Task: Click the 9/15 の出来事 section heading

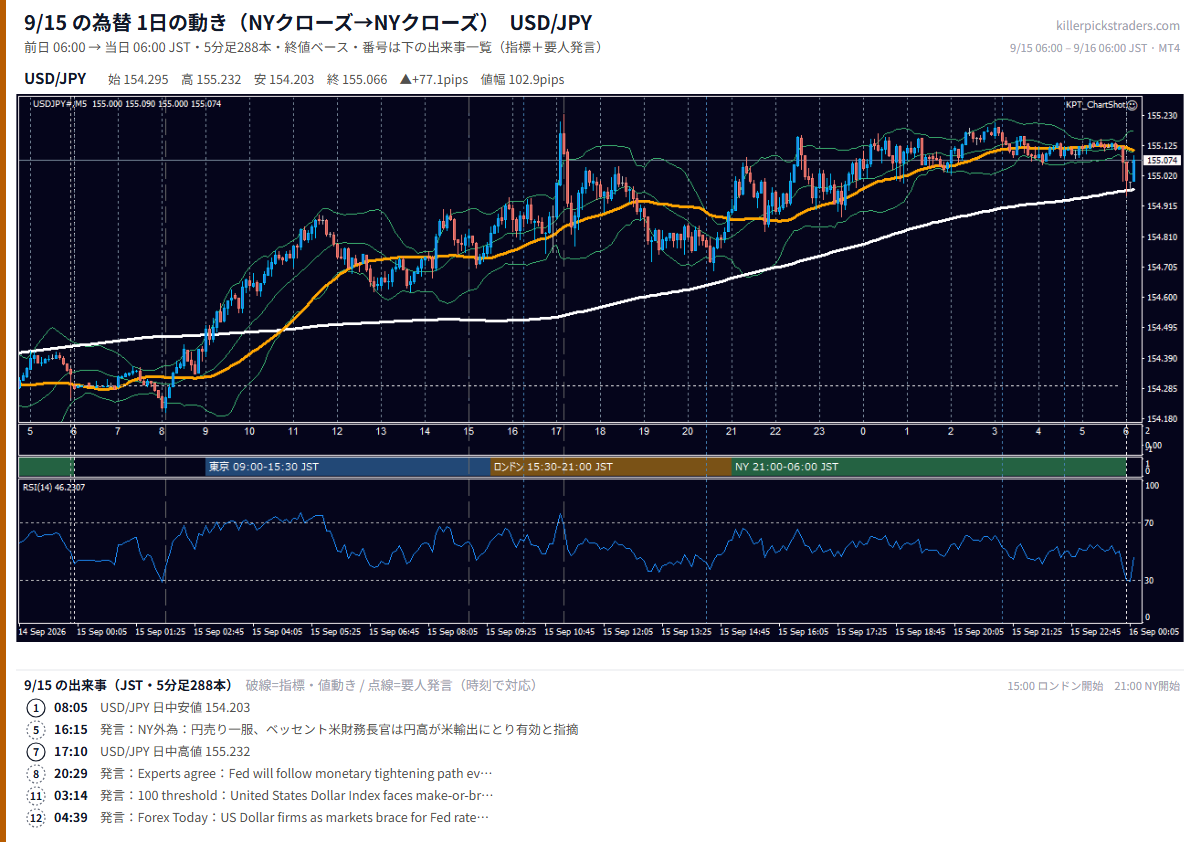Action: (128, 685)
